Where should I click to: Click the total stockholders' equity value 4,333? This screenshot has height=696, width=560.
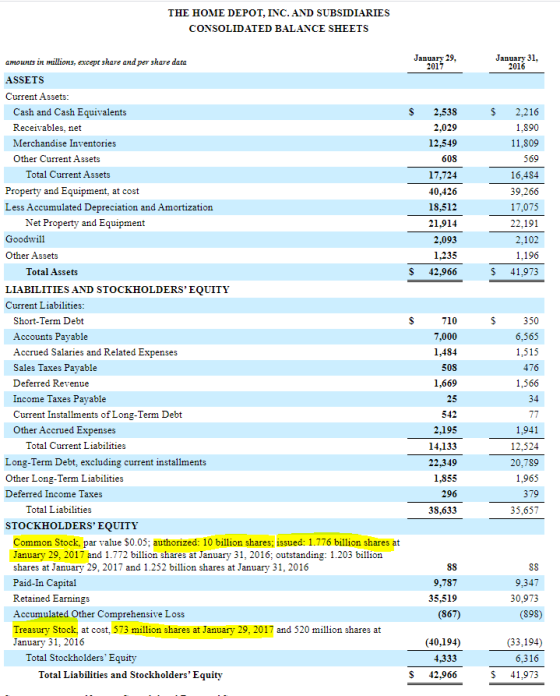(445, 659)
